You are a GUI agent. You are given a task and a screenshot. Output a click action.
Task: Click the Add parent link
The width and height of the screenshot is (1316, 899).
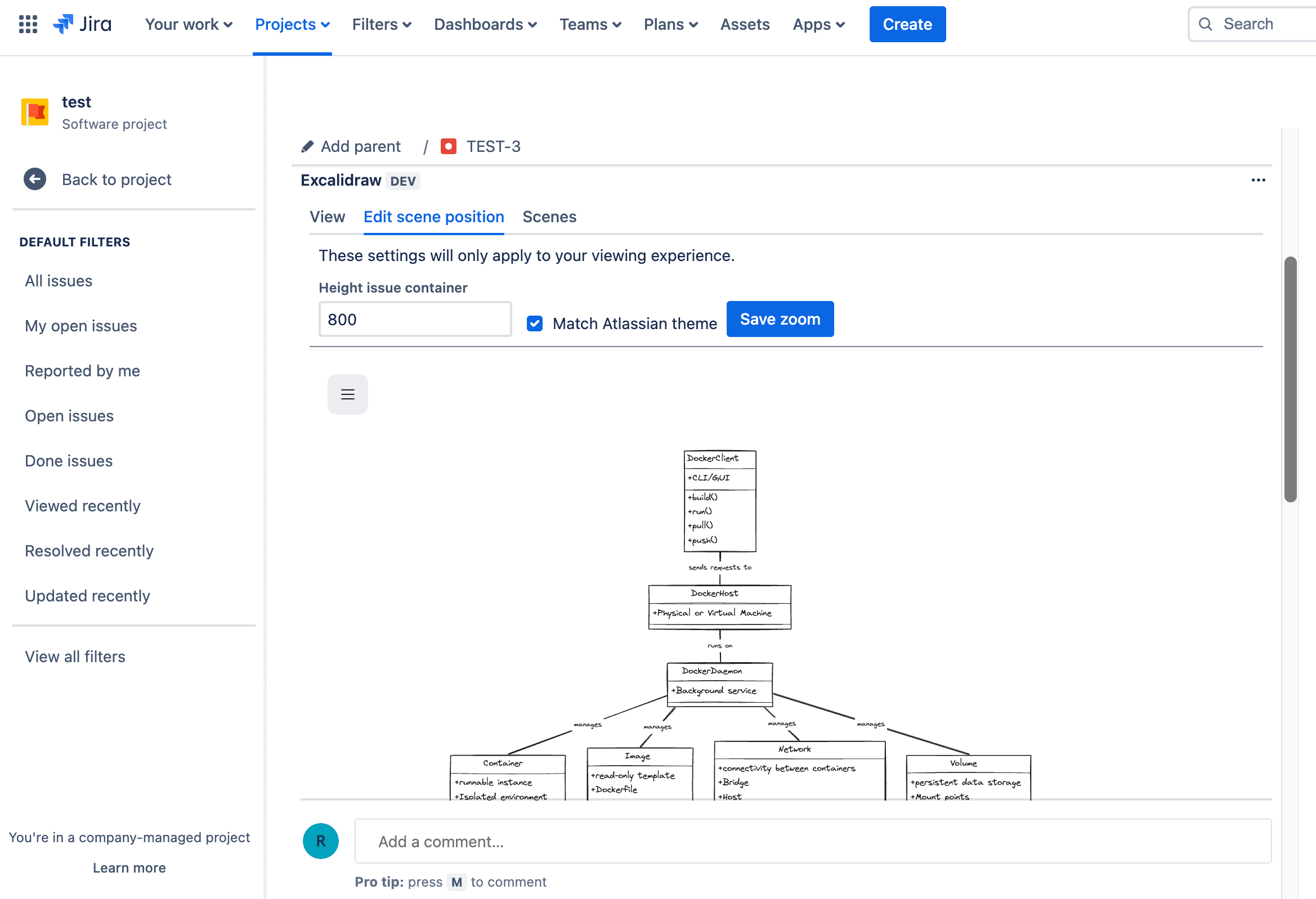(361, 147)
